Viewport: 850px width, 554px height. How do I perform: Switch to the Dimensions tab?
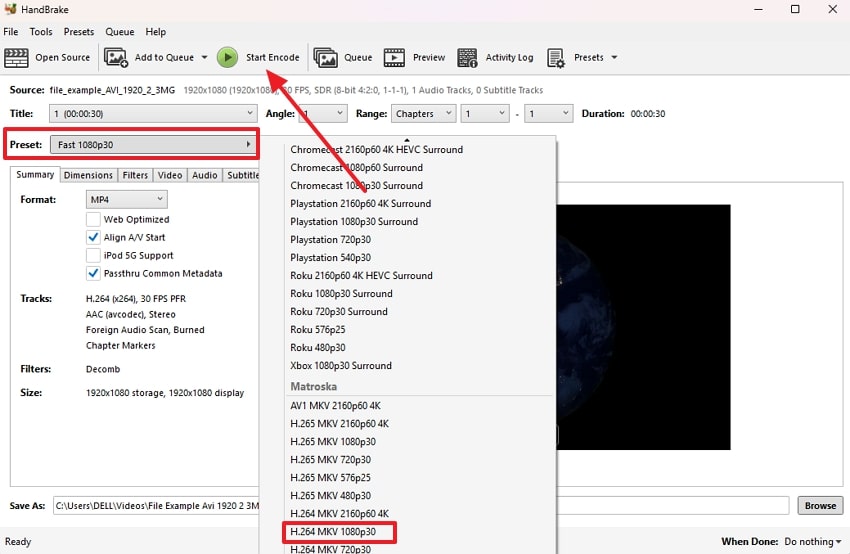pos(88,175)
